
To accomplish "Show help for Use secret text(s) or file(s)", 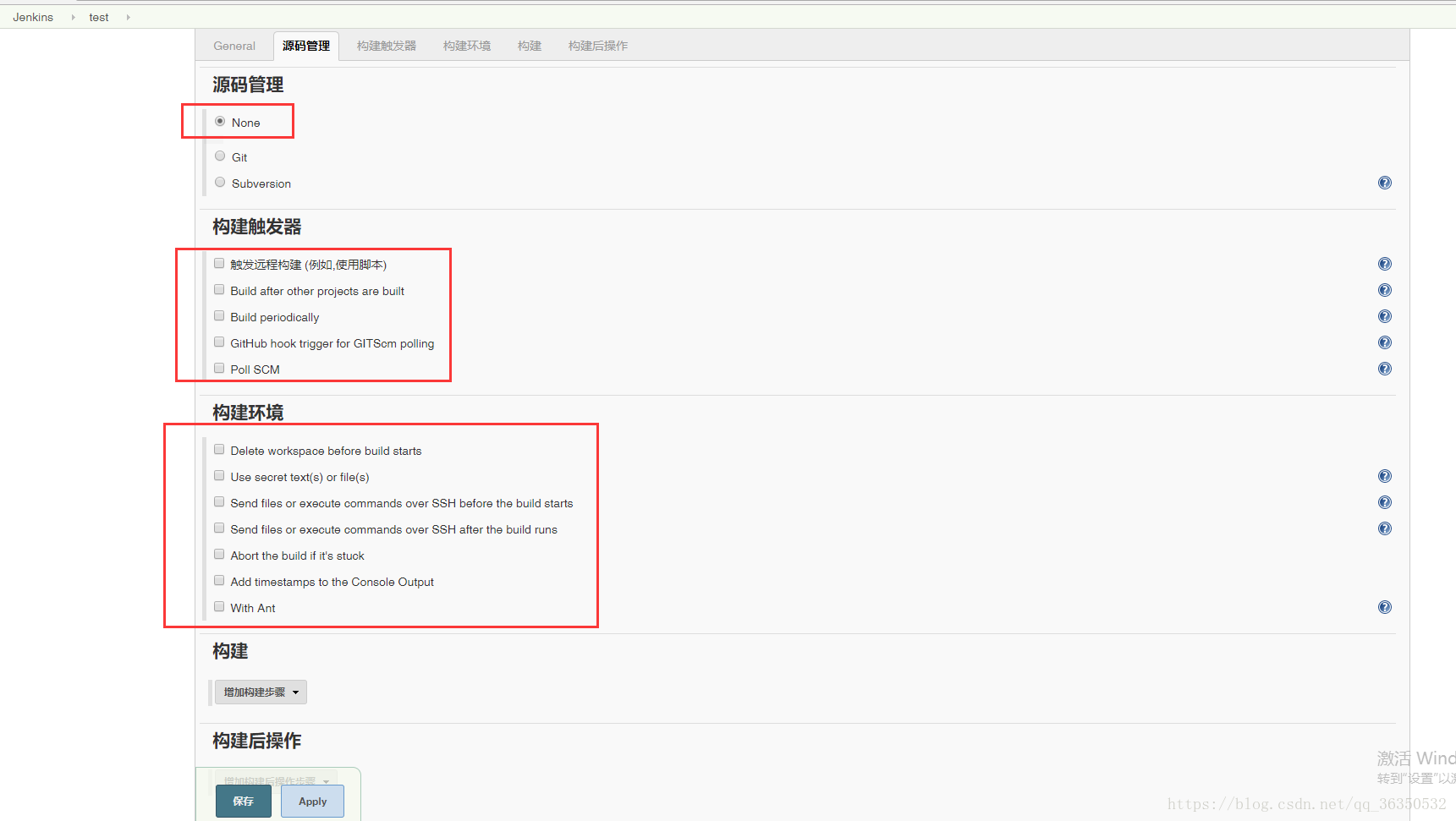I will pyautogui.click(x=1385, y=476).
